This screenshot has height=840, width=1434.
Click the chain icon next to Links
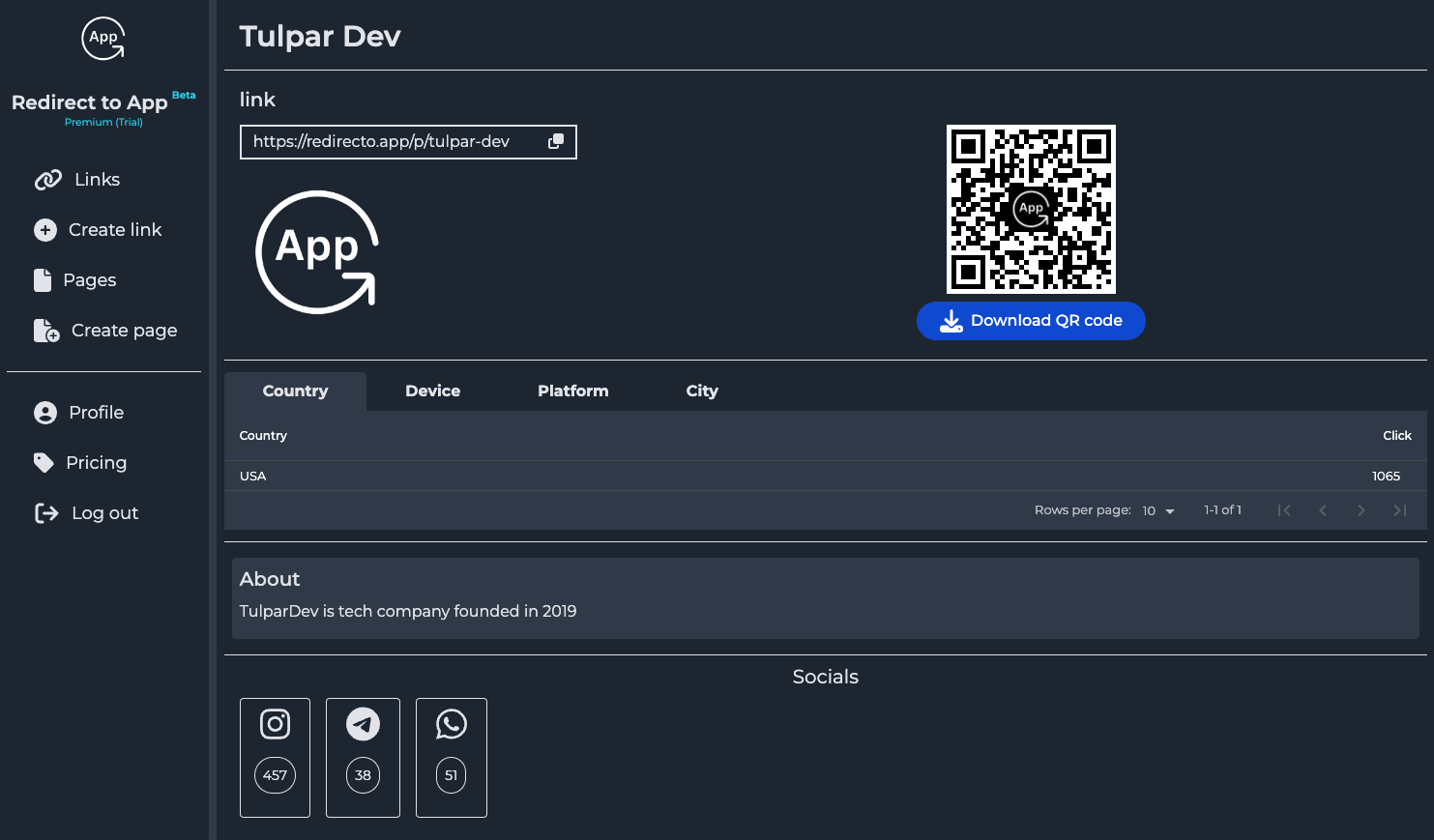coord(48,180)
